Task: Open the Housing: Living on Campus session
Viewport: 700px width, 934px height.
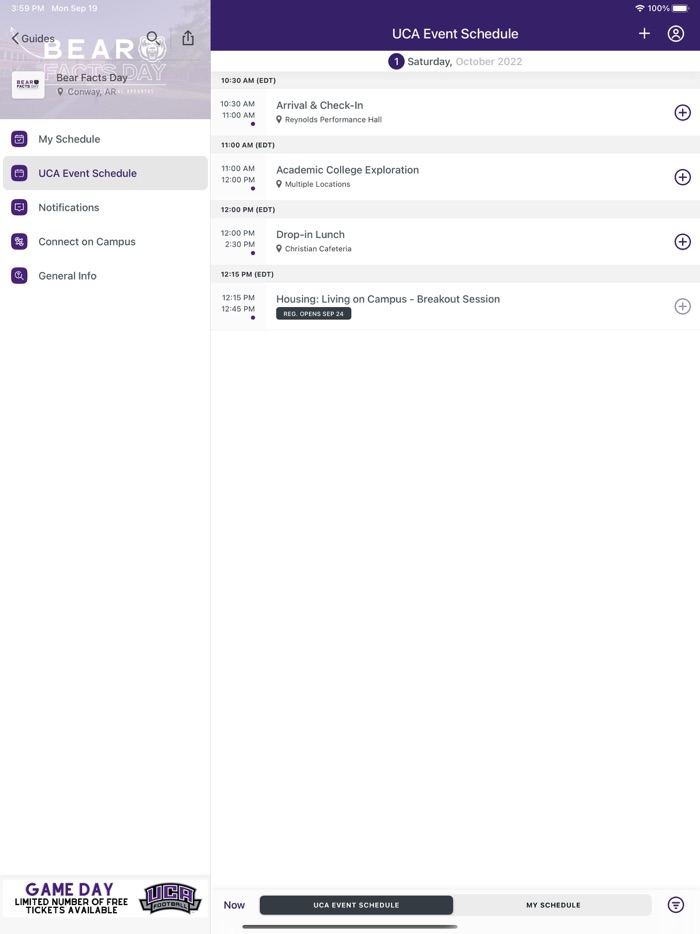Action: point(388,299)
